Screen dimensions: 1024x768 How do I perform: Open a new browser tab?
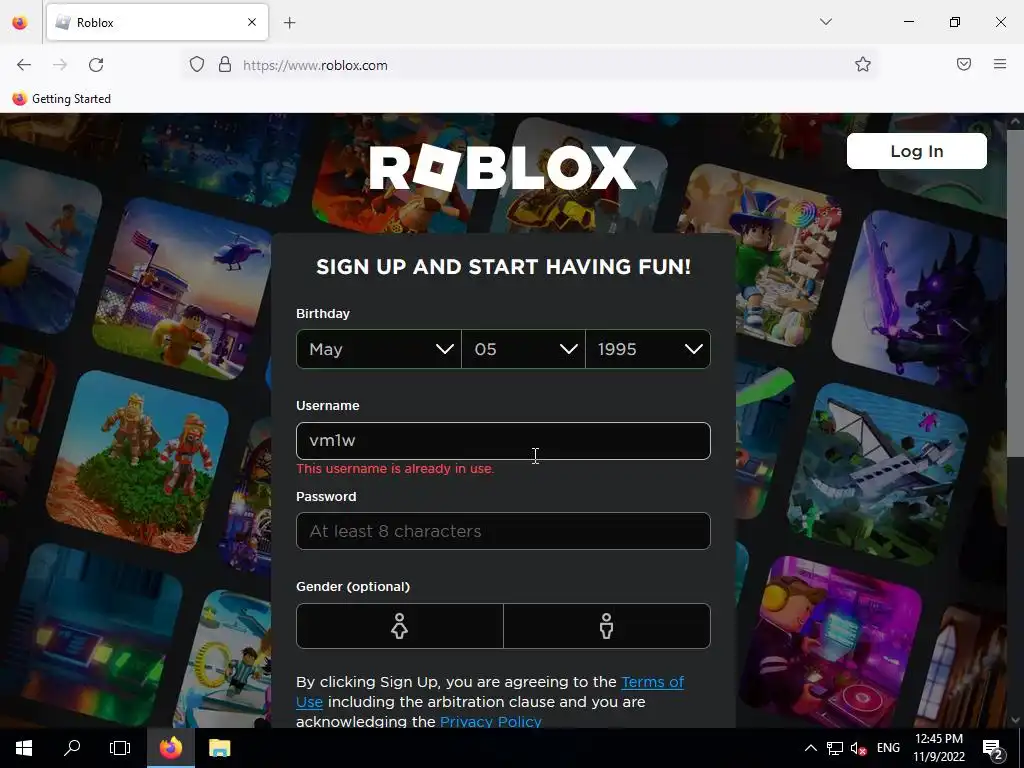(x=290, y=23)
